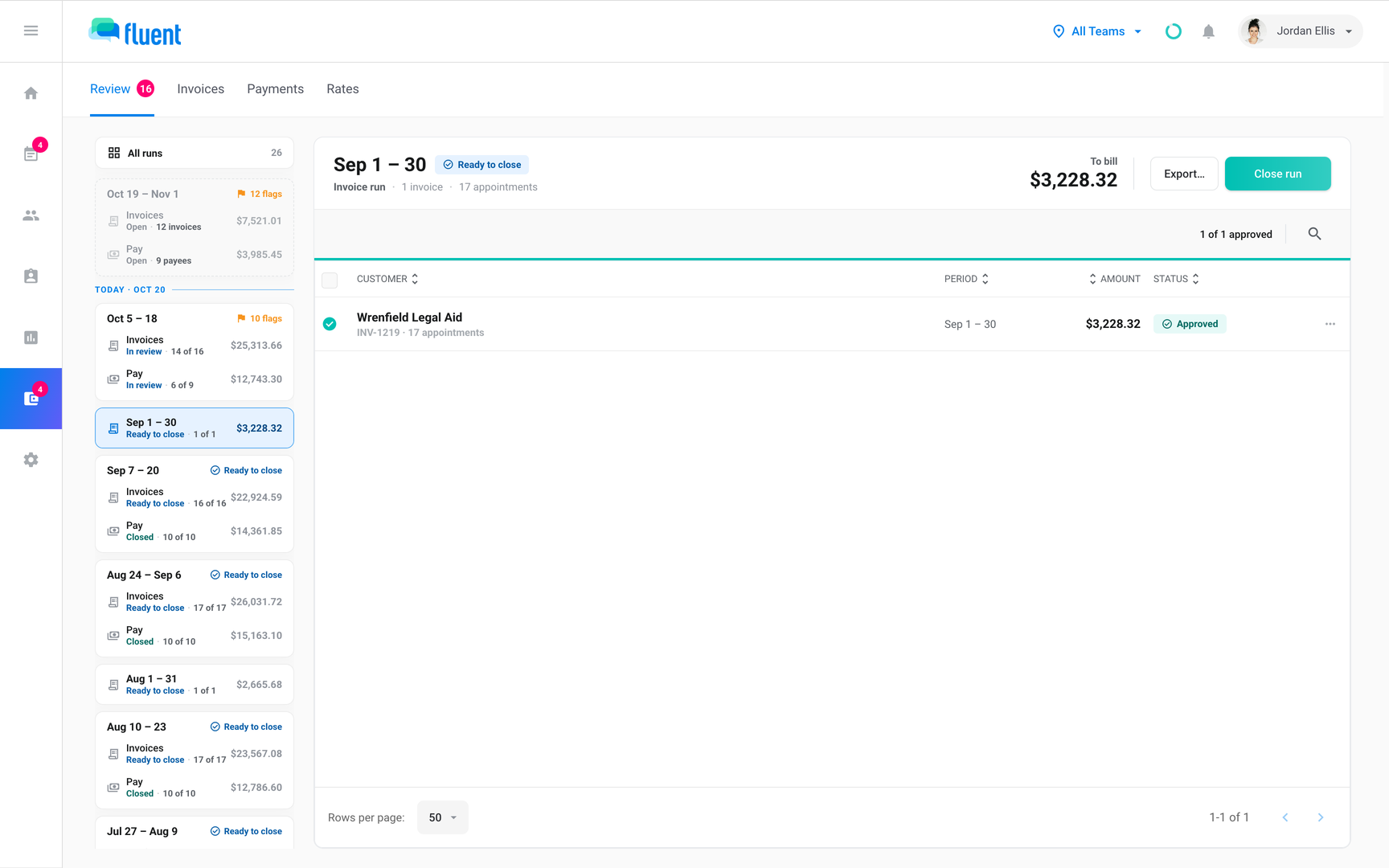Open settings gear in sidebar
This screenshot has height=868, width=1389.
(x=31, y=460)
